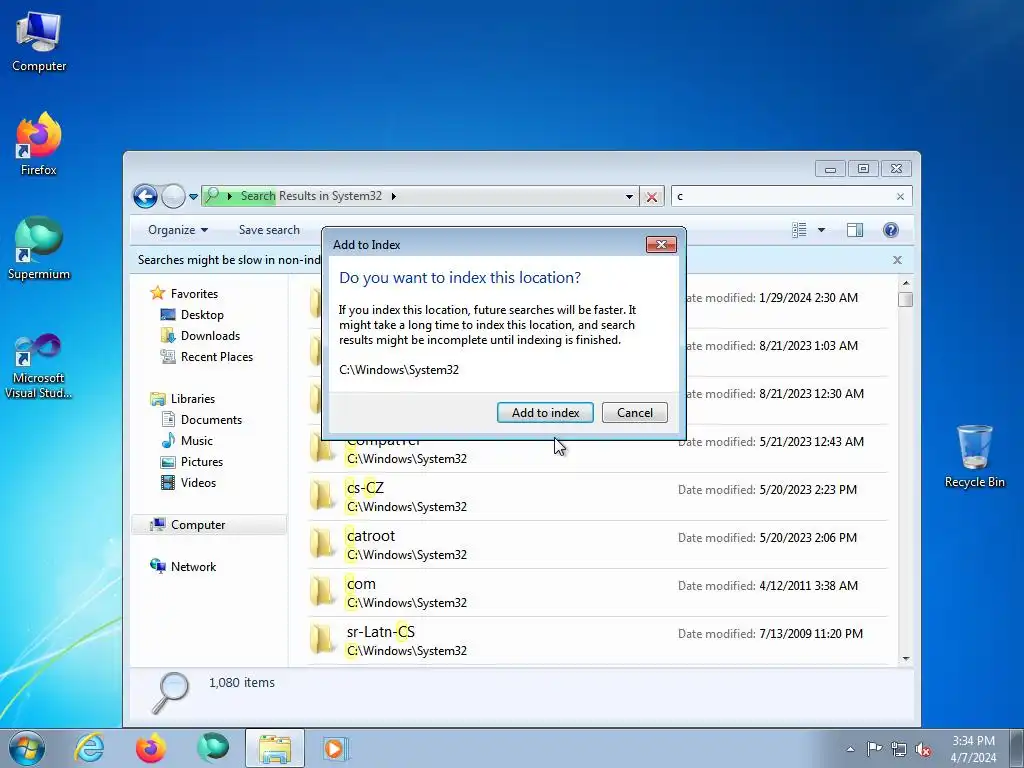Open the muted volume tray icon
This screenshot has height=768, width=1024.
click(923, 749)
